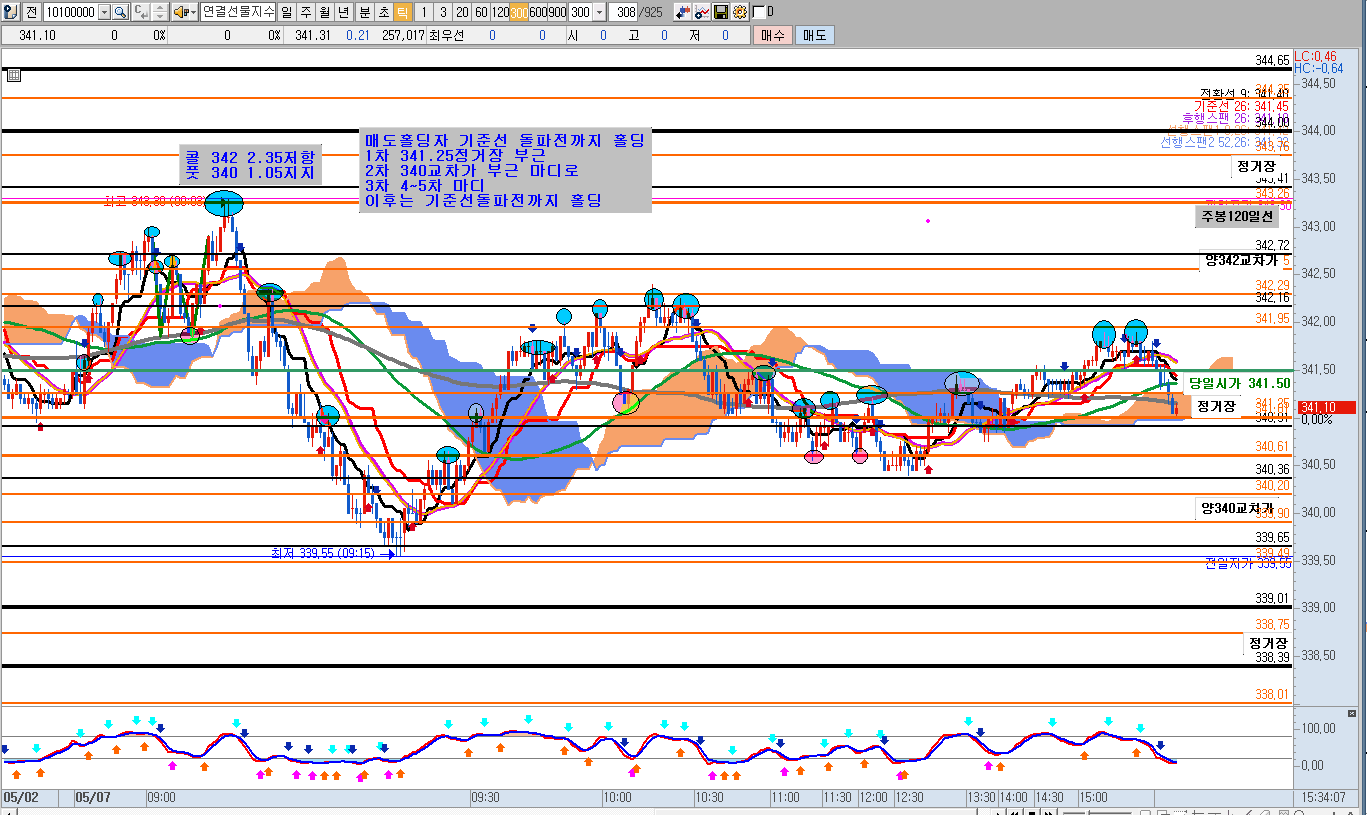1367x815 pixels.
Task: Select the 월 monthly period toggle
Action: tap(325, 12)
